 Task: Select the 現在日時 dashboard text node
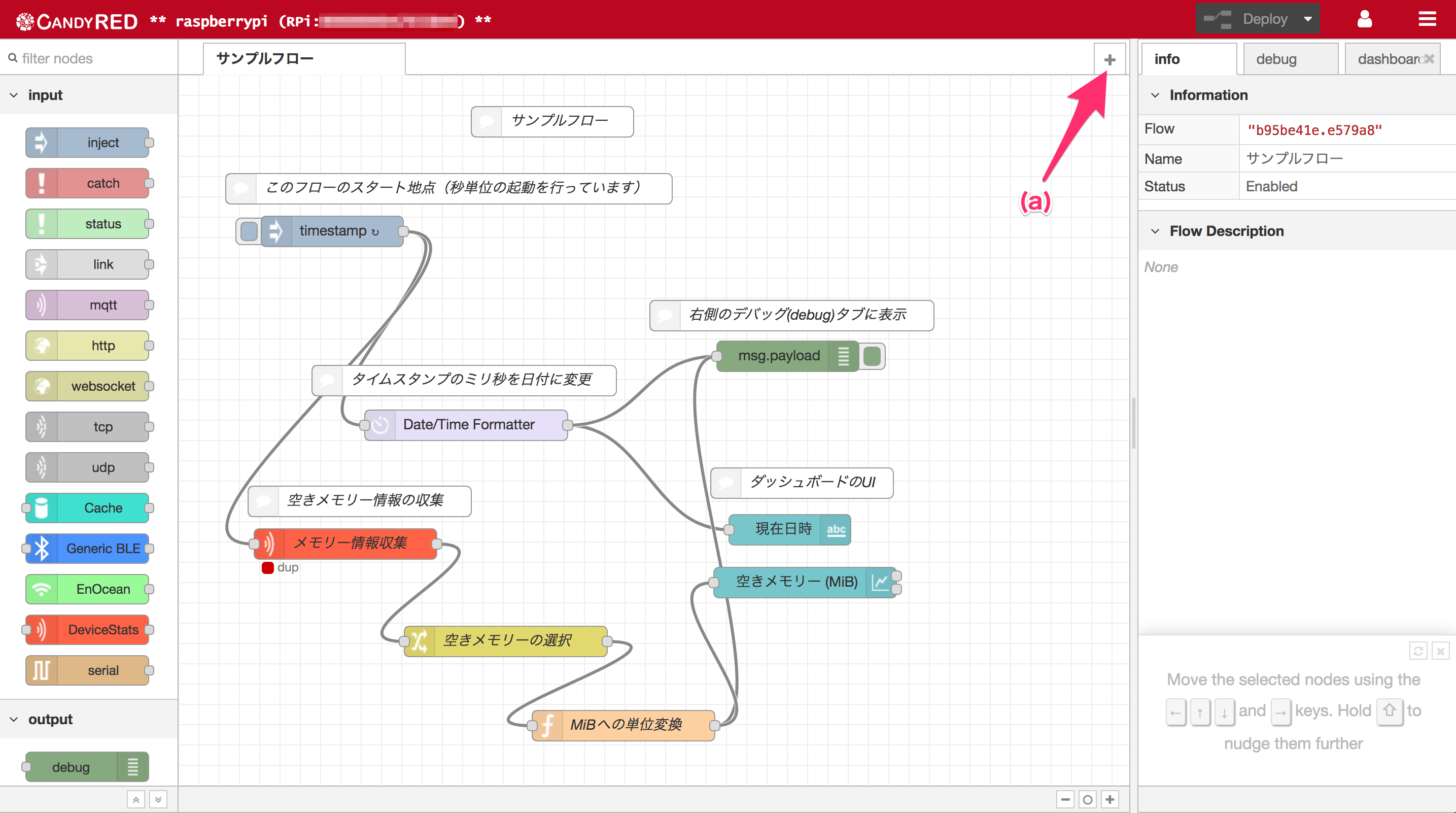point(789,530)
